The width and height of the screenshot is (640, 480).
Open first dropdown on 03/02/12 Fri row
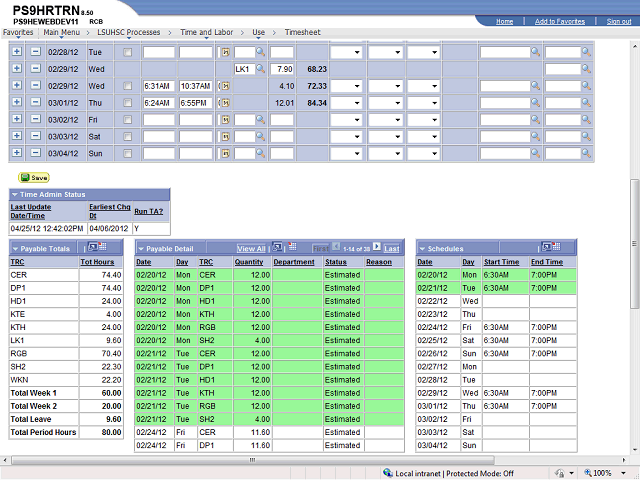[346, 120]
